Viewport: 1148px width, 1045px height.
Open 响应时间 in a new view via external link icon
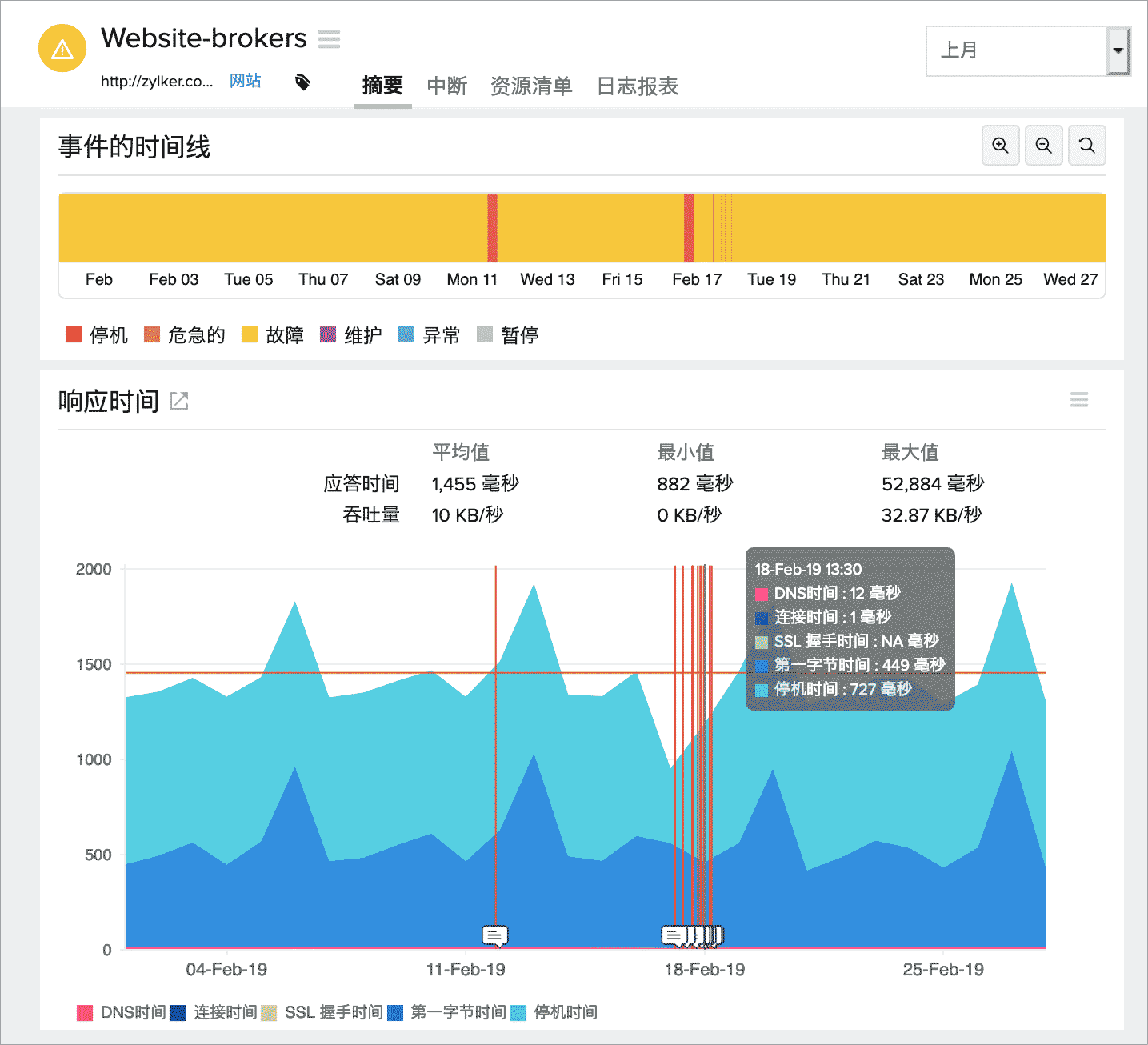pyautogui.click(x=178, y=400)
